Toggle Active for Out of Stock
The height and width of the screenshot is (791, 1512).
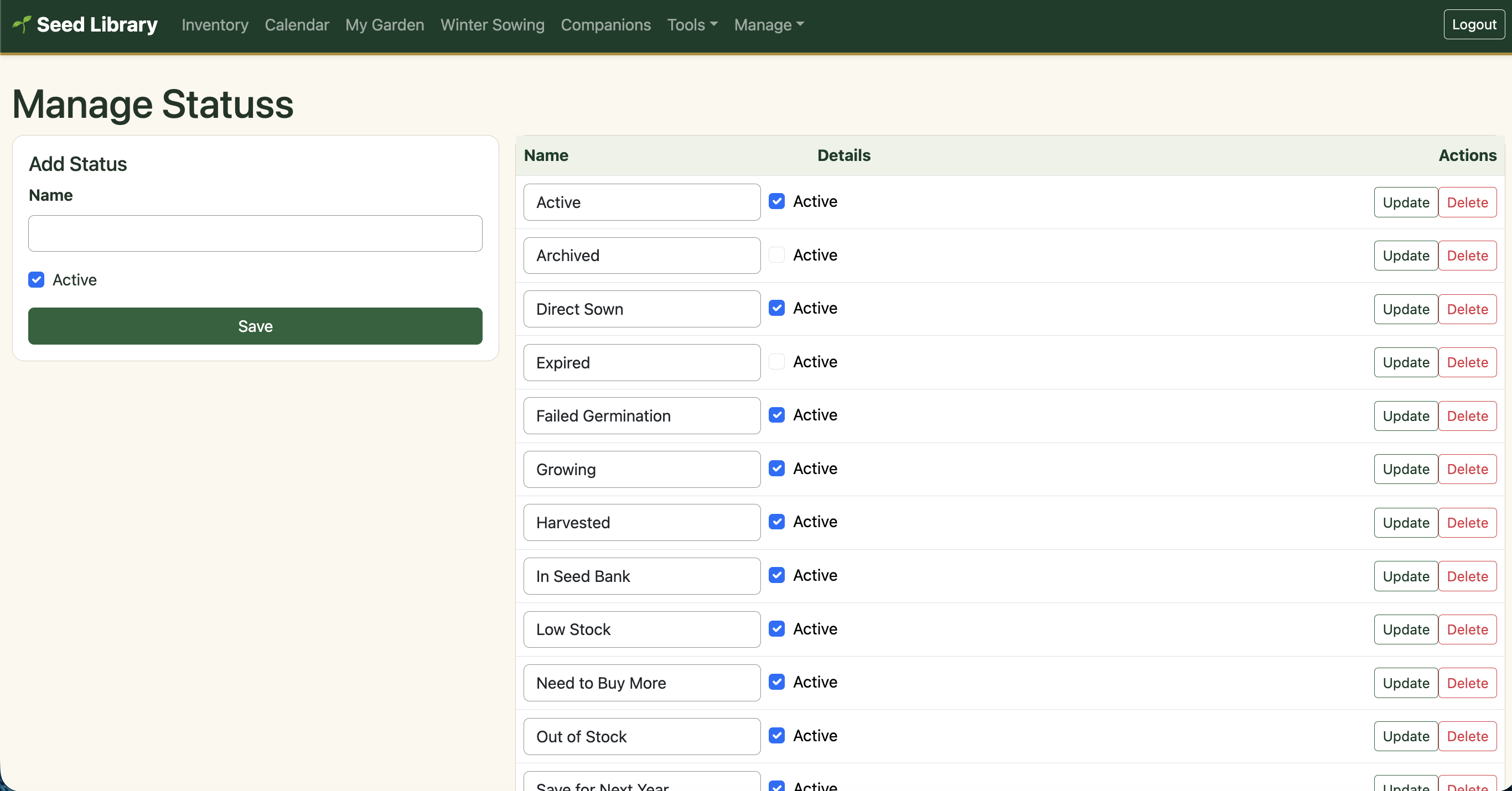coord(776,735)
